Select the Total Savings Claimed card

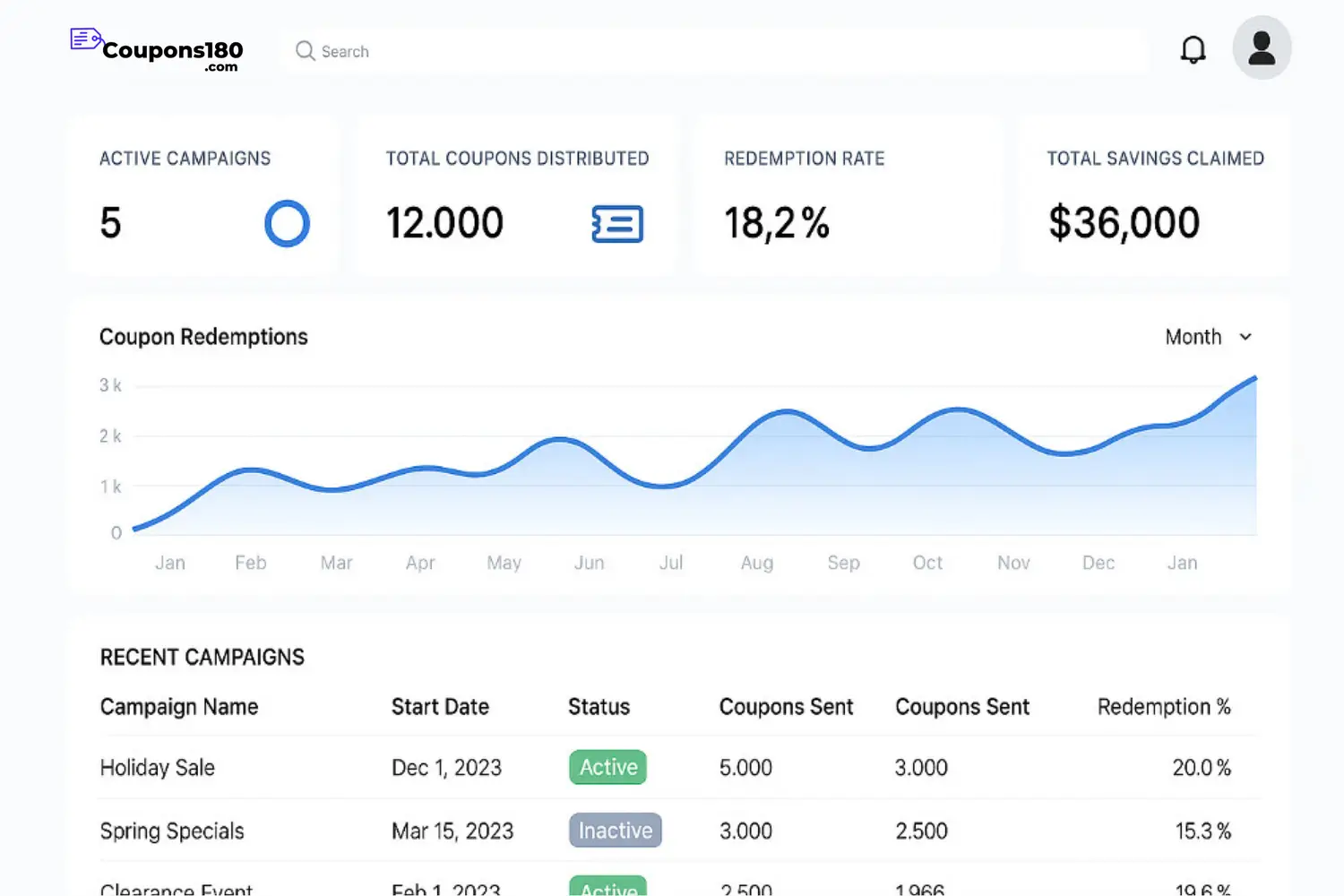pyautogui.click(x=1154, y=194)
